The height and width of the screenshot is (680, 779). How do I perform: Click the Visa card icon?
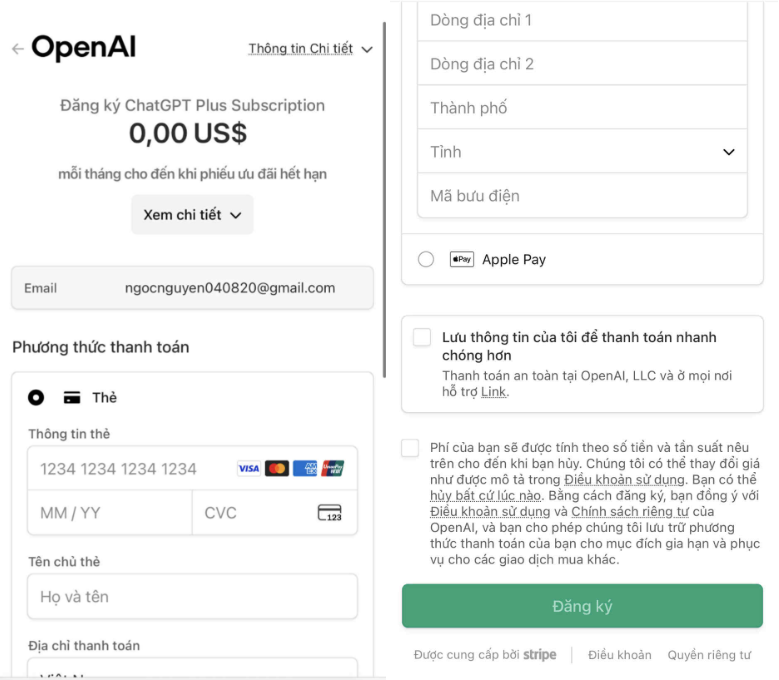[248, 468]
